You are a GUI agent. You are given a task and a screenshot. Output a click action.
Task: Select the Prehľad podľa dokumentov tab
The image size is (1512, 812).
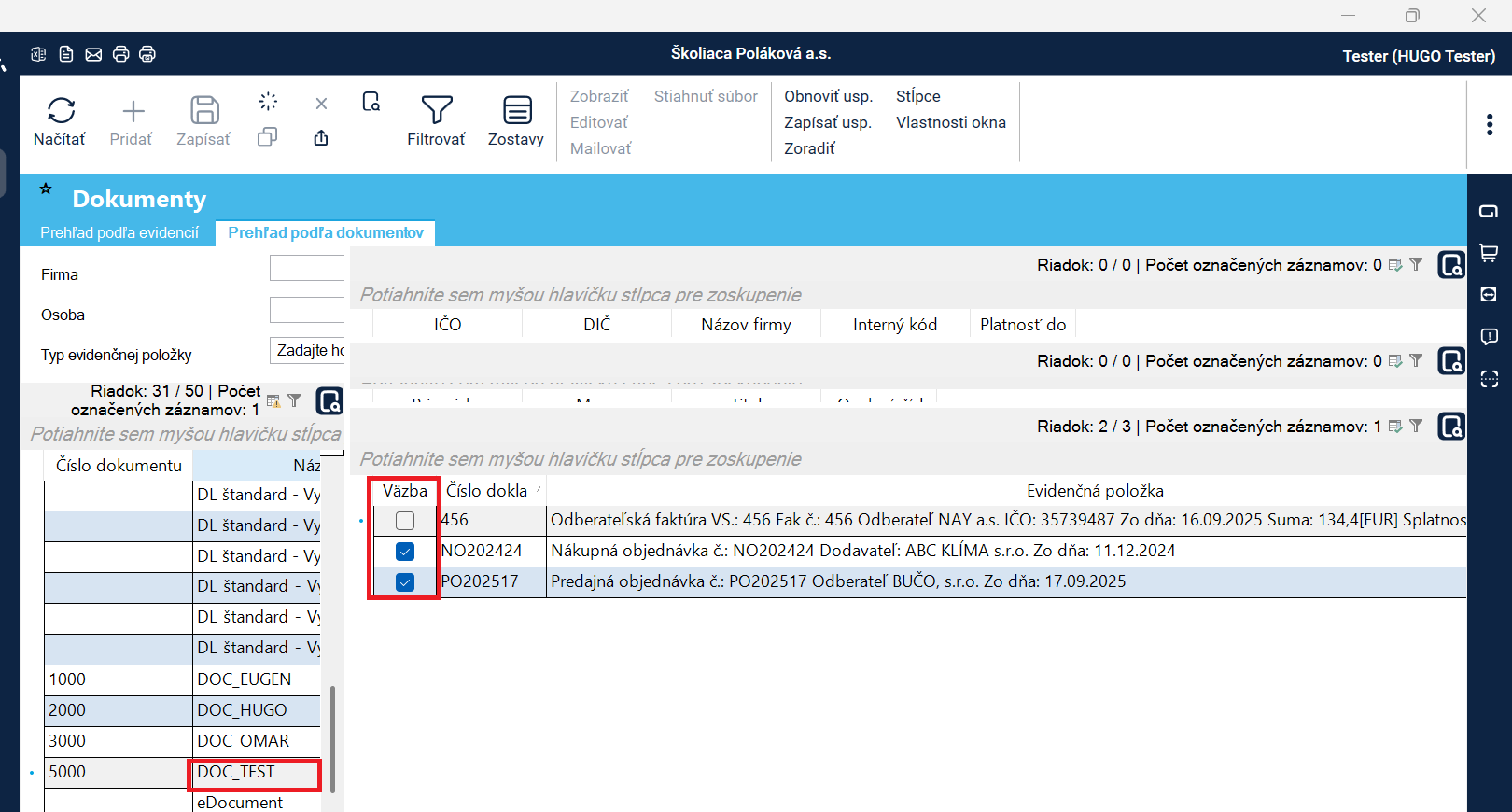(325, 233)
